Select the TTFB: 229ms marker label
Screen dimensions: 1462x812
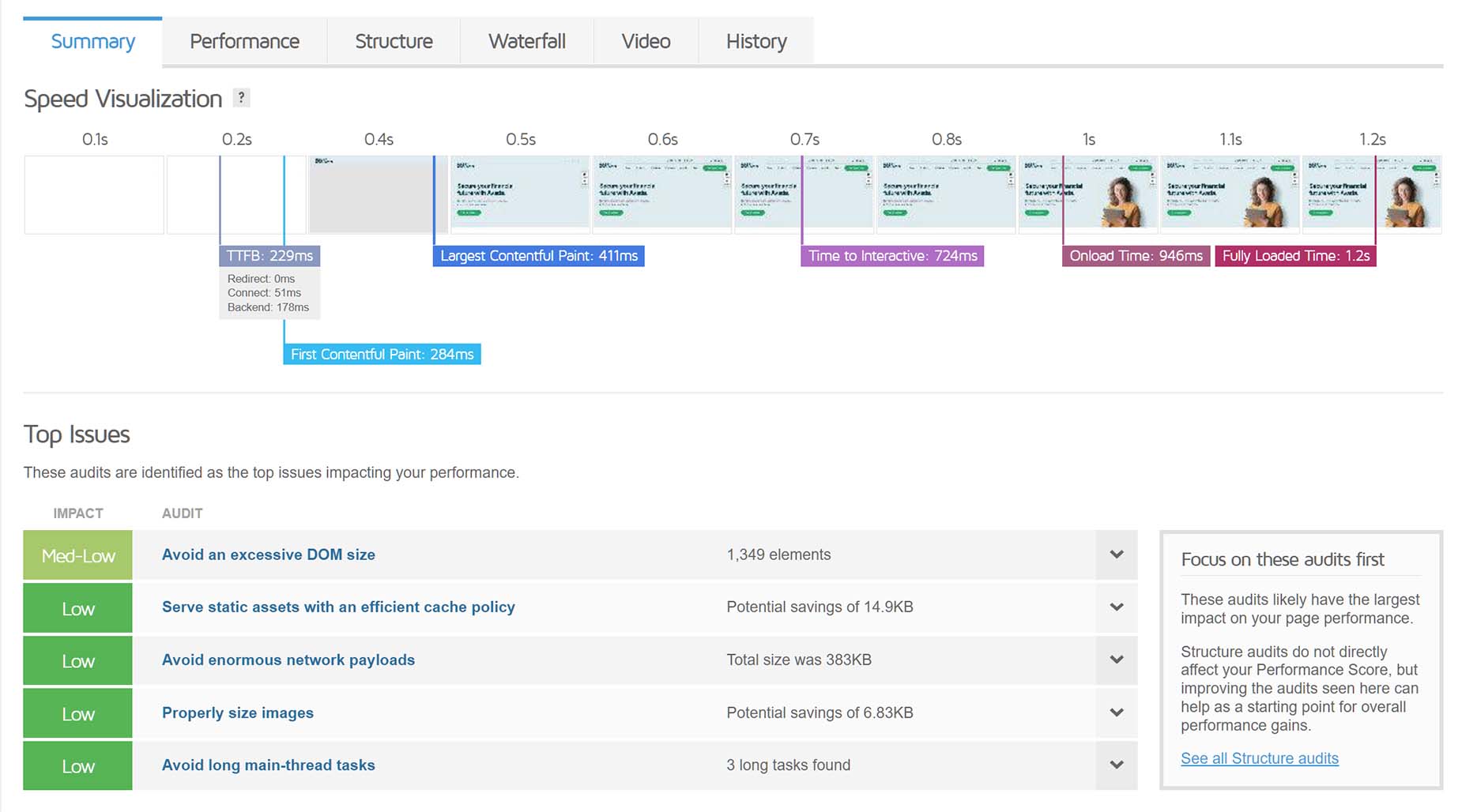(269, 256)
